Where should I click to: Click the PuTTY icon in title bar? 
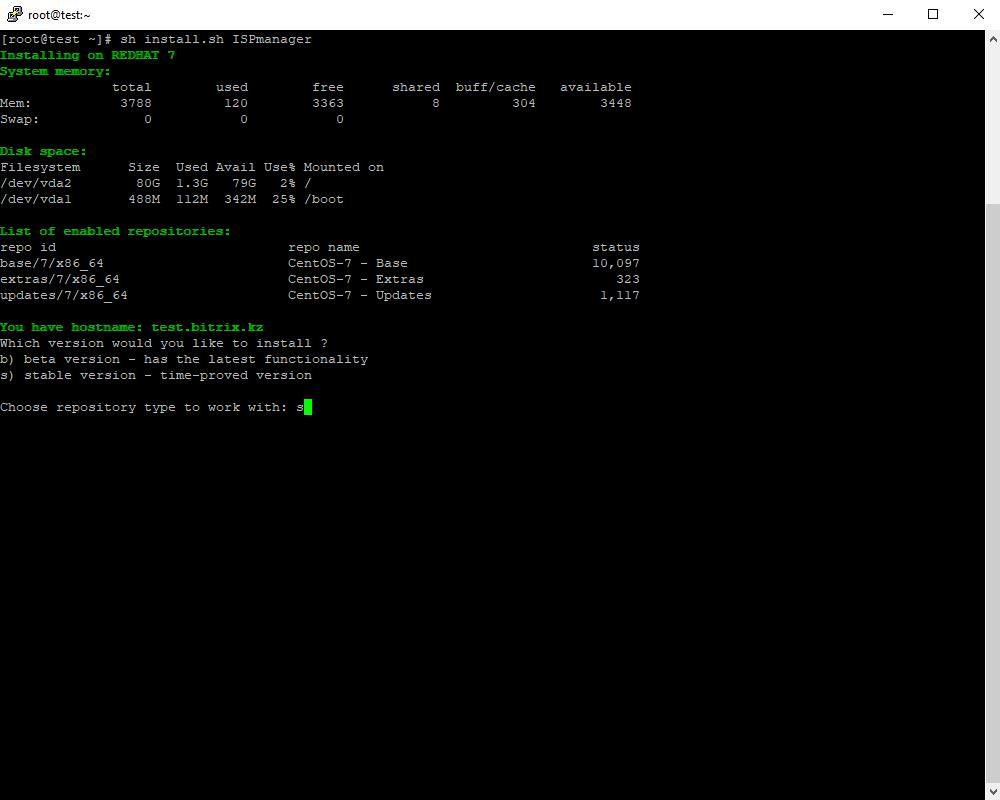pyautogui.click(x=14, y=14)
